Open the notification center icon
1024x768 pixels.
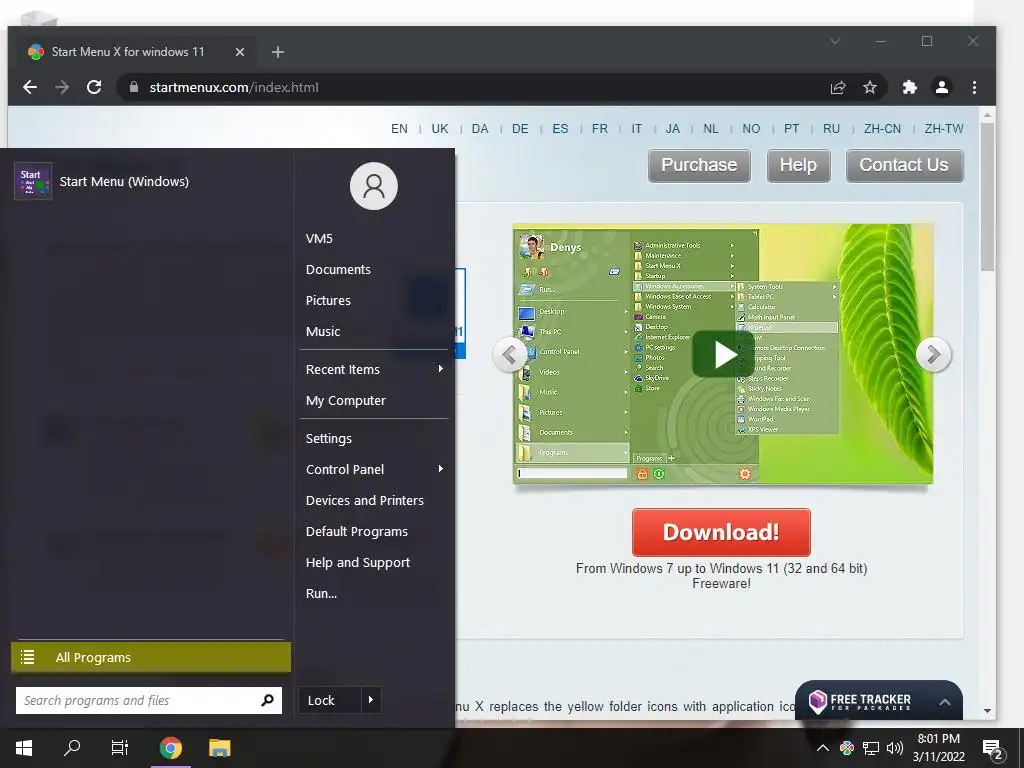coord(992,749)
